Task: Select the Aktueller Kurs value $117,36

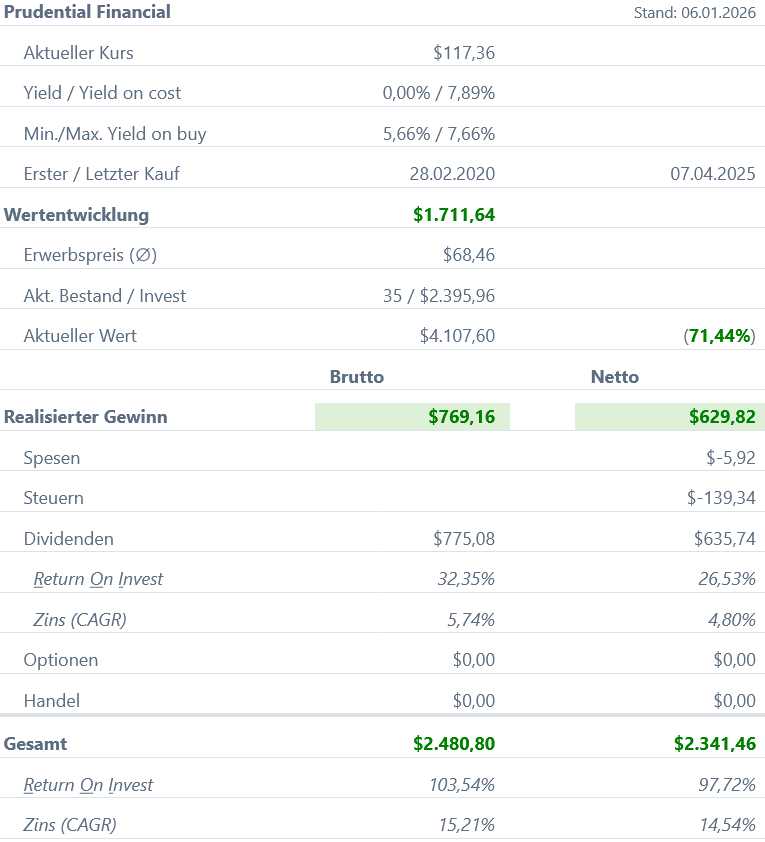Action: 464,53
